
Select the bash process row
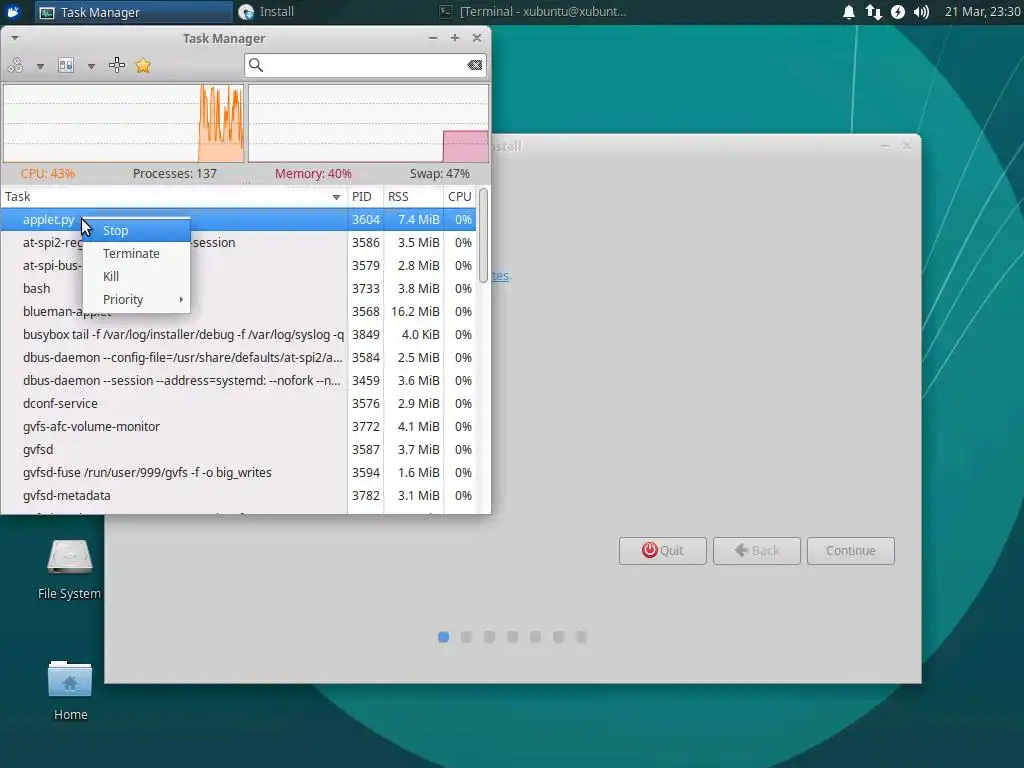click(238, 289)
